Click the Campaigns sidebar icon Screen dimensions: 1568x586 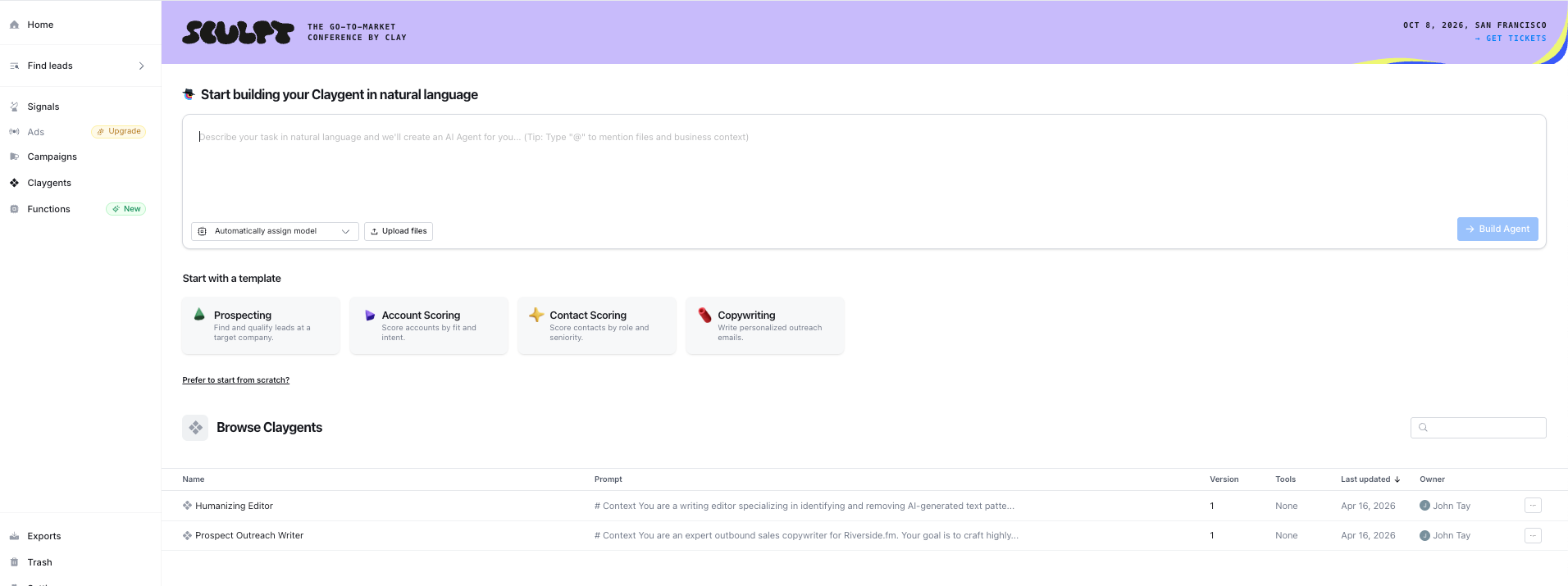click(14, 157)
